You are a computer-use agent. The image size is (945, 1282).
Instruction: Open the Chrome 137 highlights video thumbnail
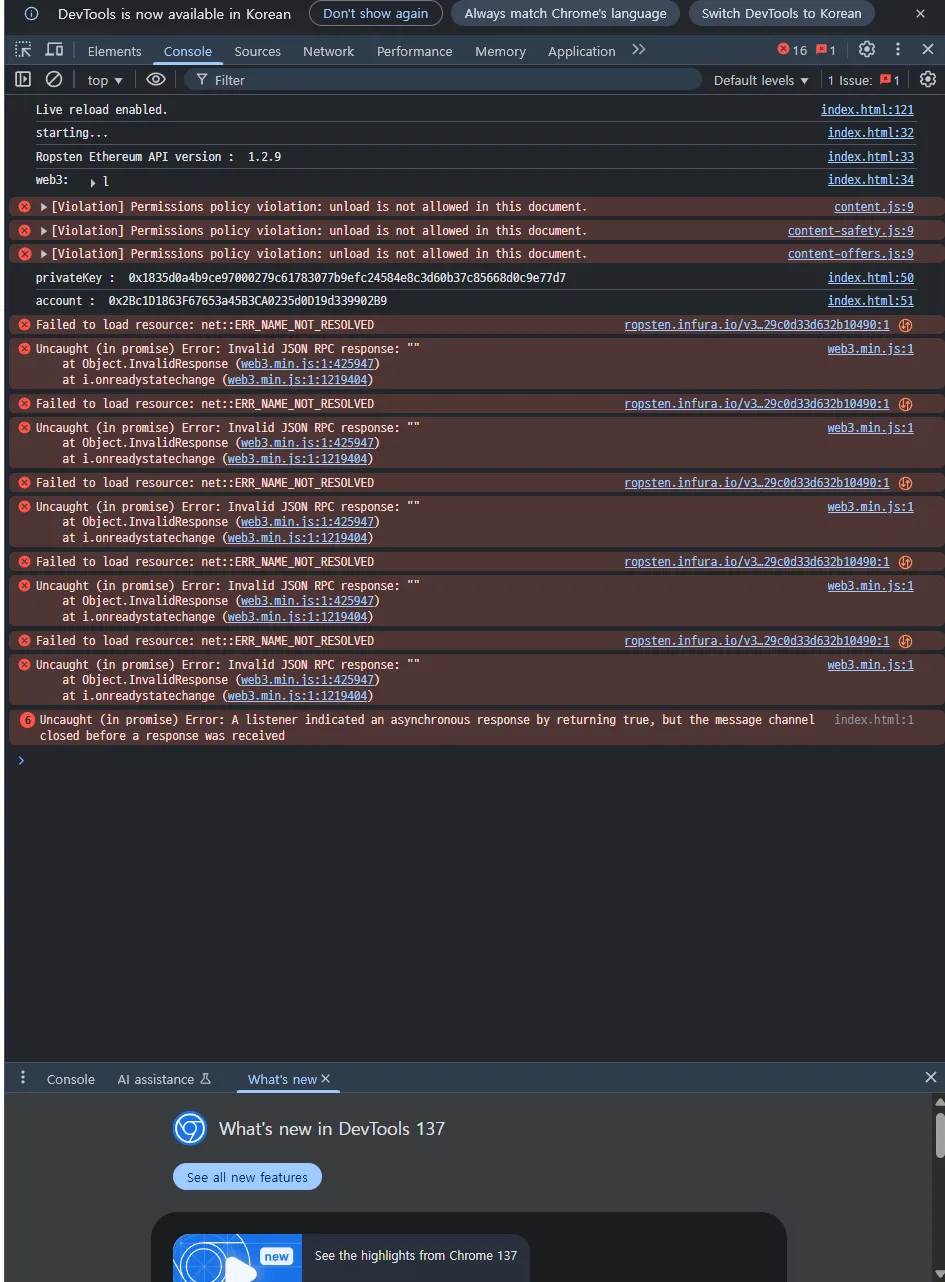(237, 1258)
